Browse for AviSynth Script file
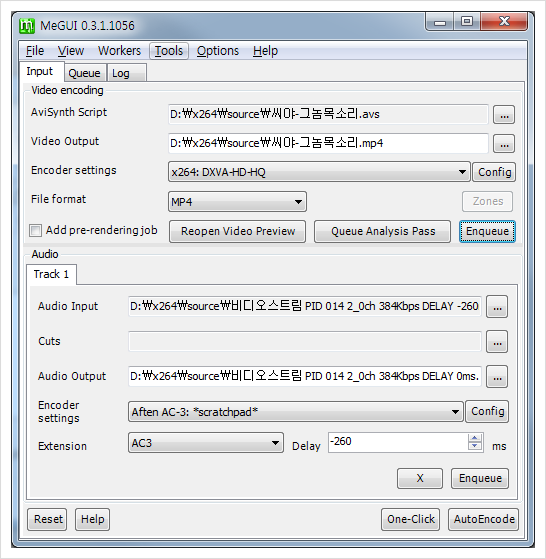 (x=504, y=115)
